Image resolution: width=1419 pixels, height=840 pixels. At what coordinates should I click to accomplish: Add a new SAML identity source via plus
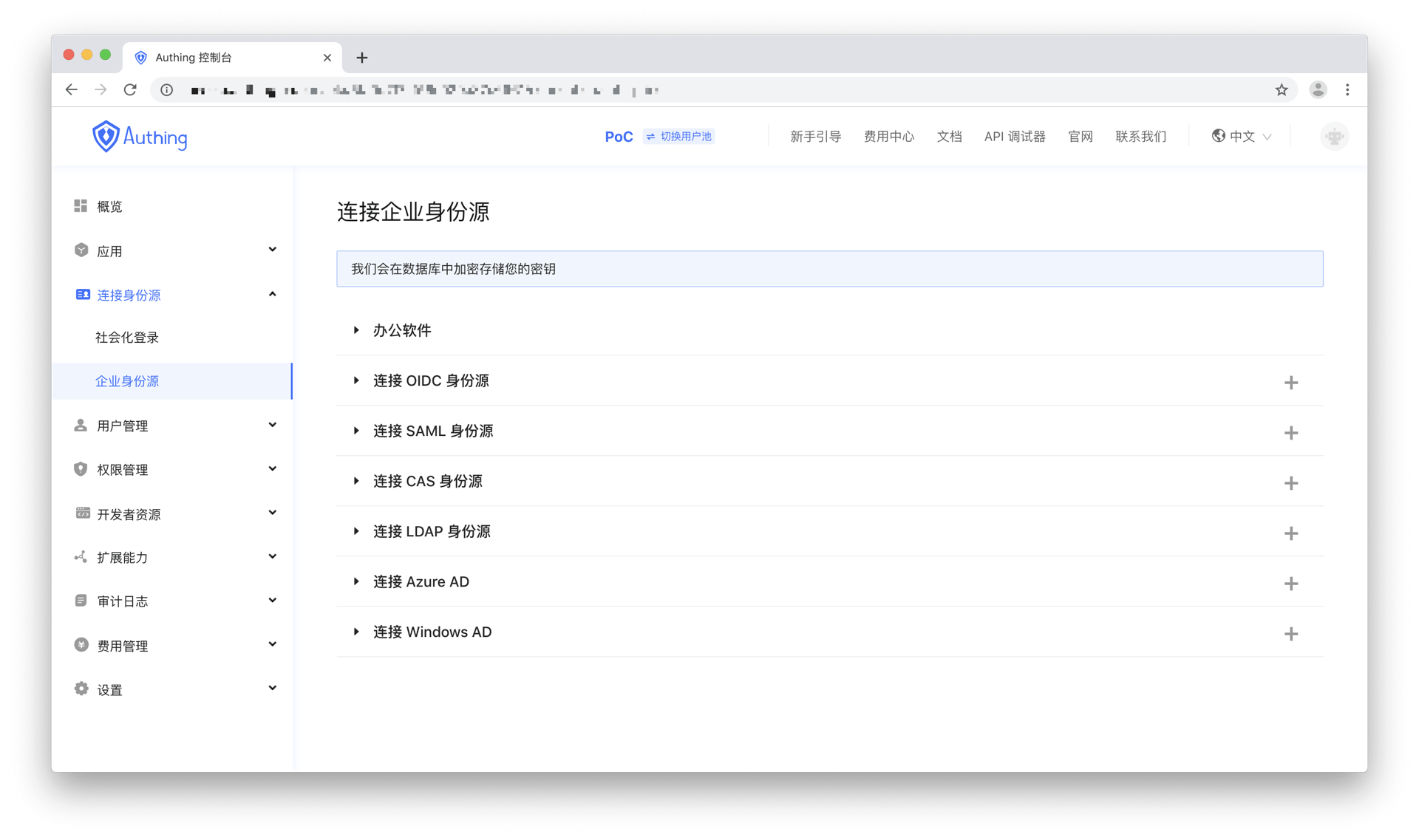click(x=1290, y=433)
